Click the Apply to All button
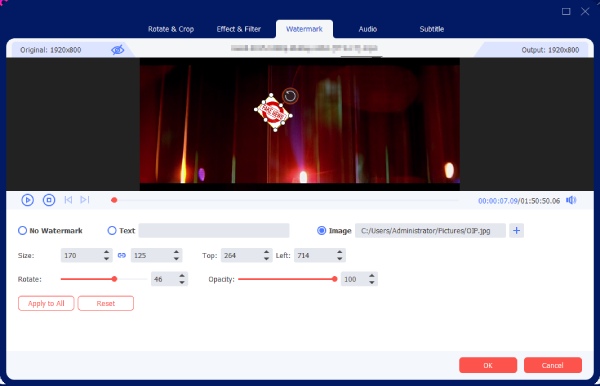Viewport: 600px width, 386px height. click(46, 303)
